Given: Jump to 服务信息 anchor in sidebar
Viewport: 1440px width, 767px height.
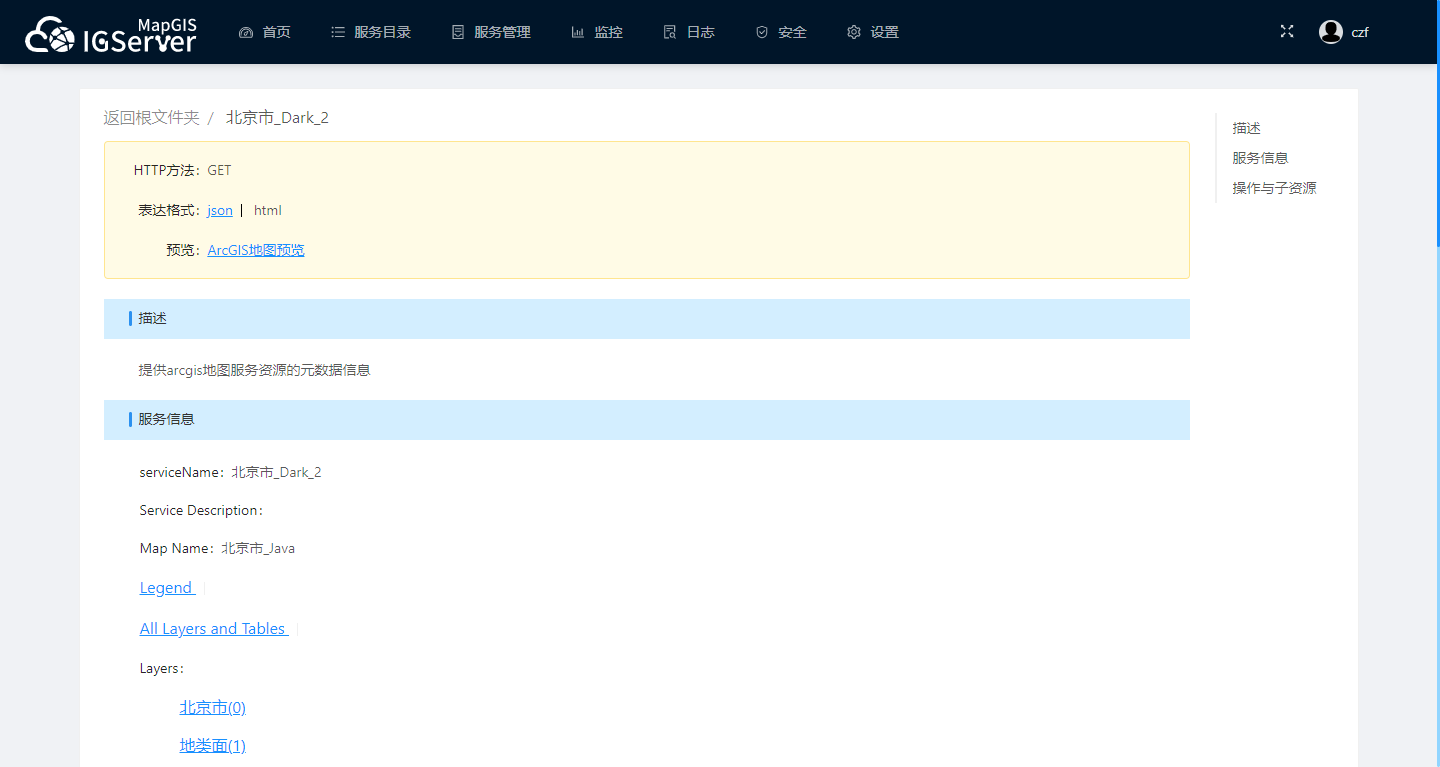Looking at the screenshot, I should 1261,158.
